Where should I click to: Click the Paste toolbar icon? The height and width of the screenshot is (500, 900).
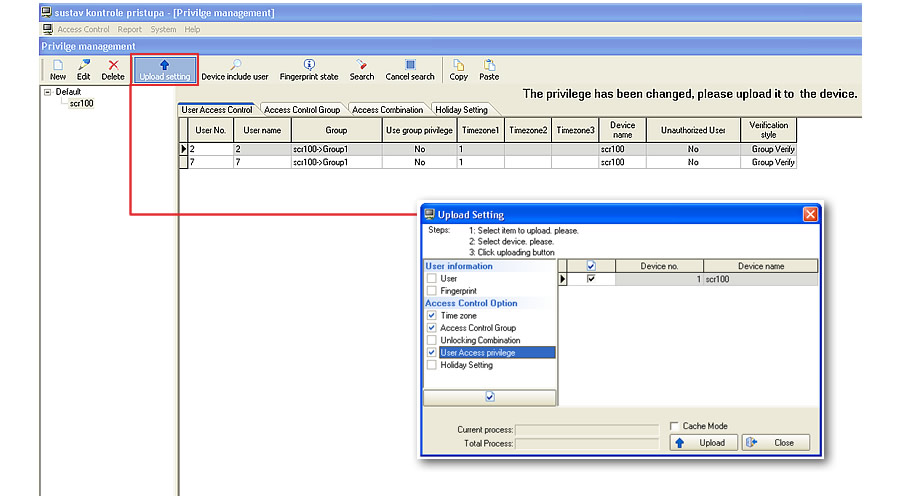click(489, 69)
